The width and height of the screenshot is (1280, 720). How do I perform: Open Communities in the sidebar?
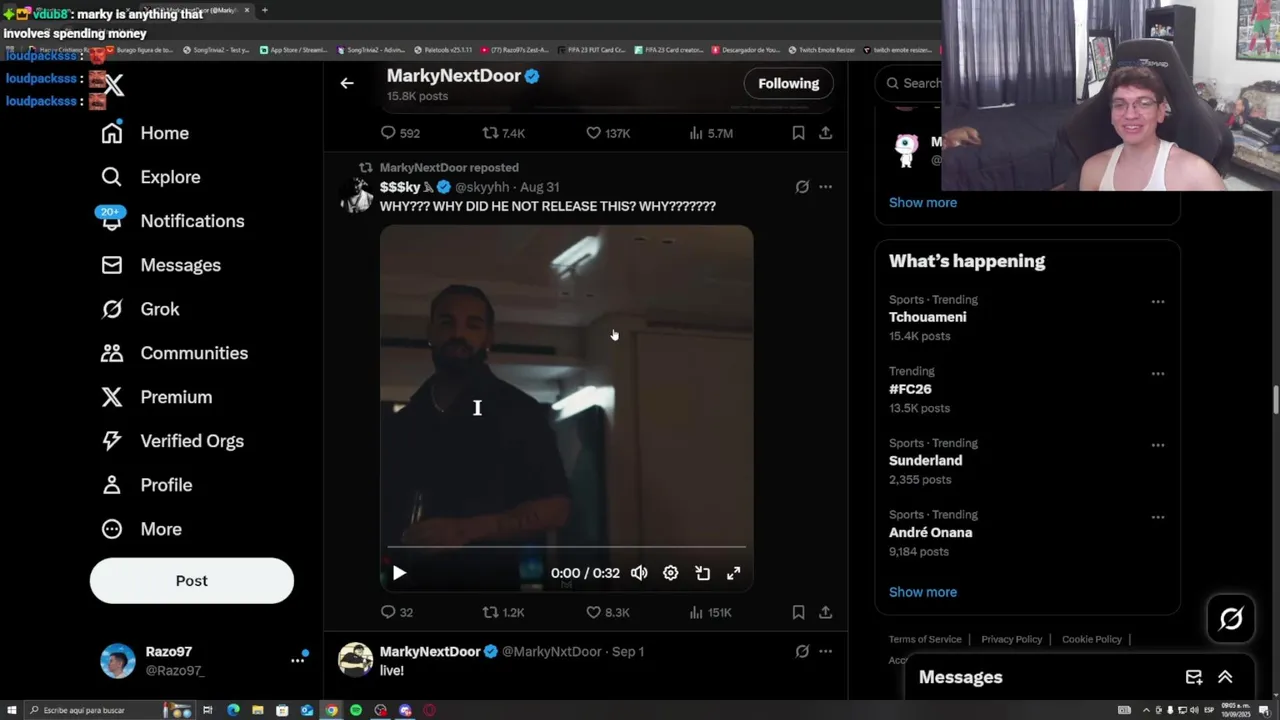[174, 353]
